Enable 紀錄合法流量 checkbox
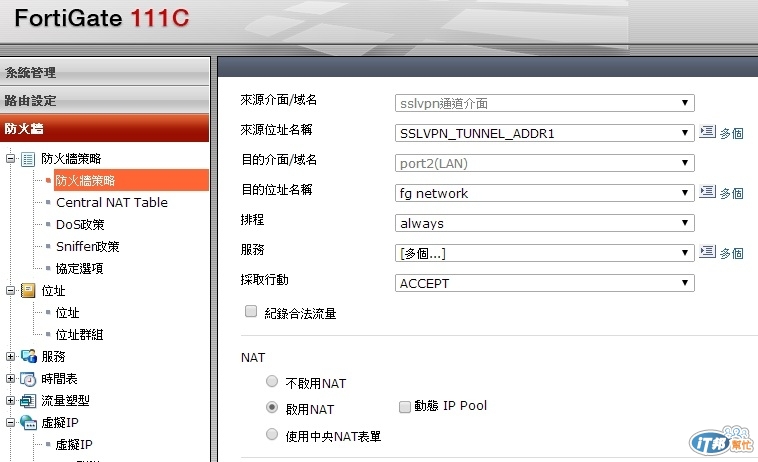Image resolution: width=758 pixels, height=462 pixels. click(x=250, y=311)
